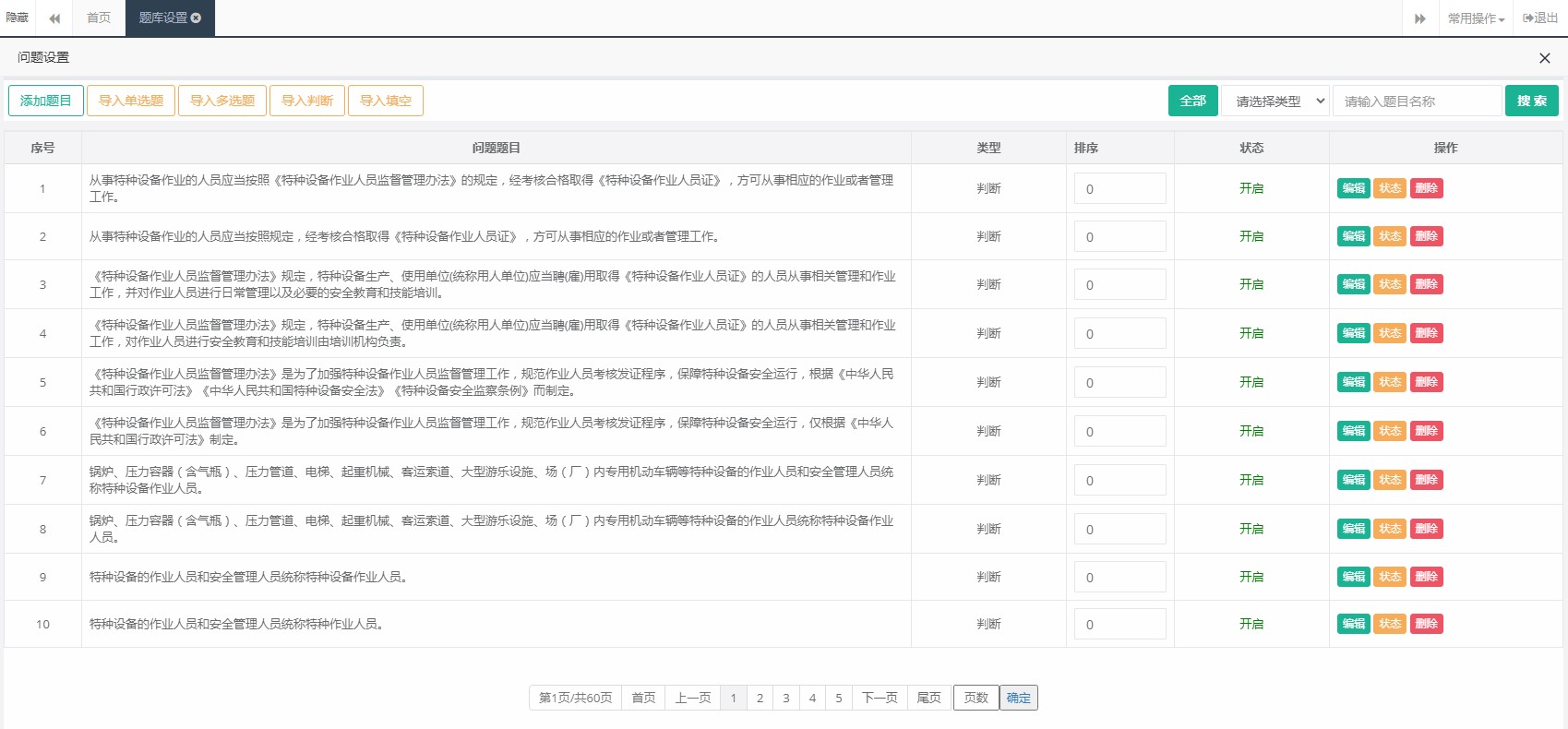Click the forward double-arrow tab scroll icon

click(1419, 18)
